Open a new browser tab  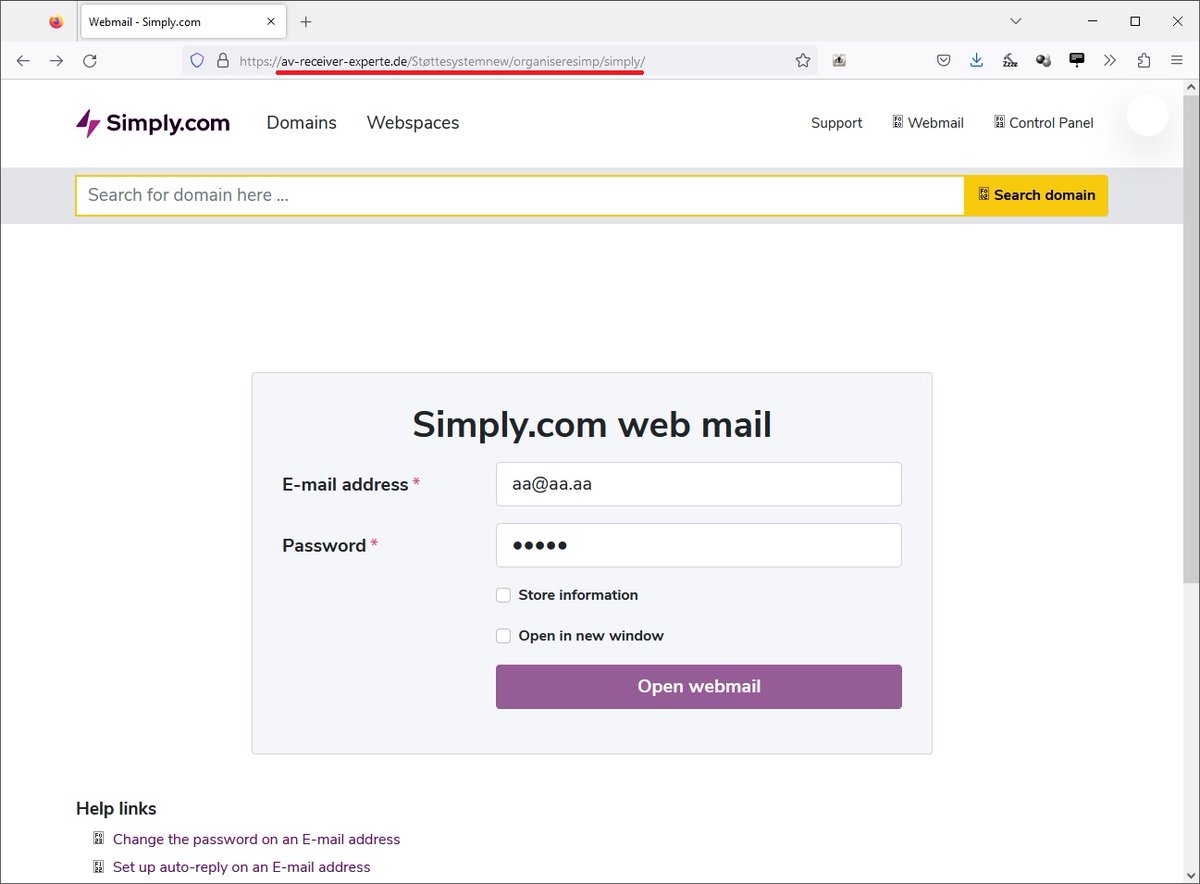(x=306, y=21)
